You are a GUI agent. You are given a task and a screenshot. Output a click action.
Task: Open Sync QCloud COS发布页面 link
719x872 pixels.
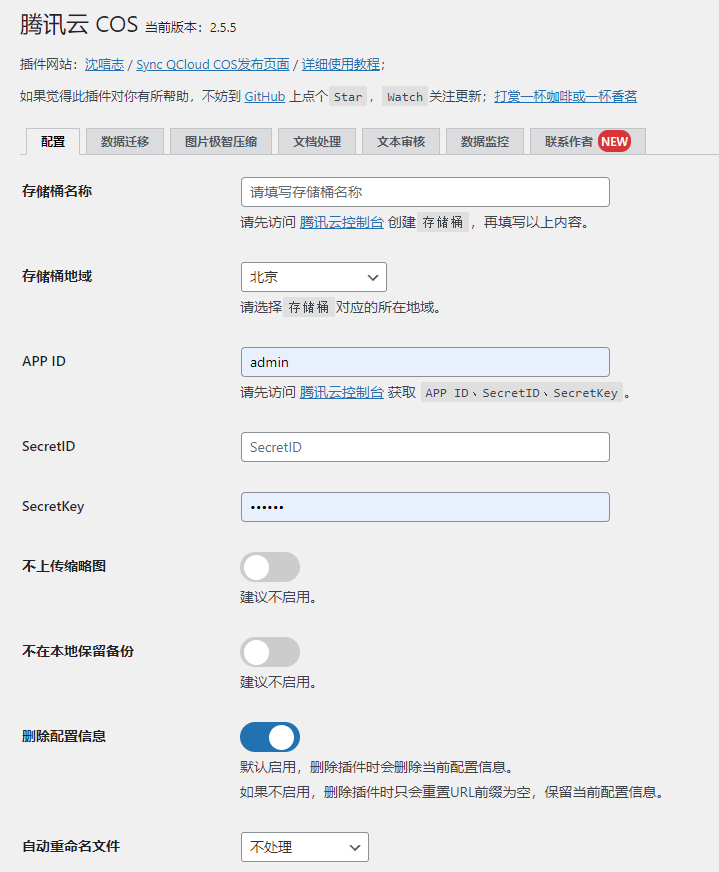click(x=212, y=65)
